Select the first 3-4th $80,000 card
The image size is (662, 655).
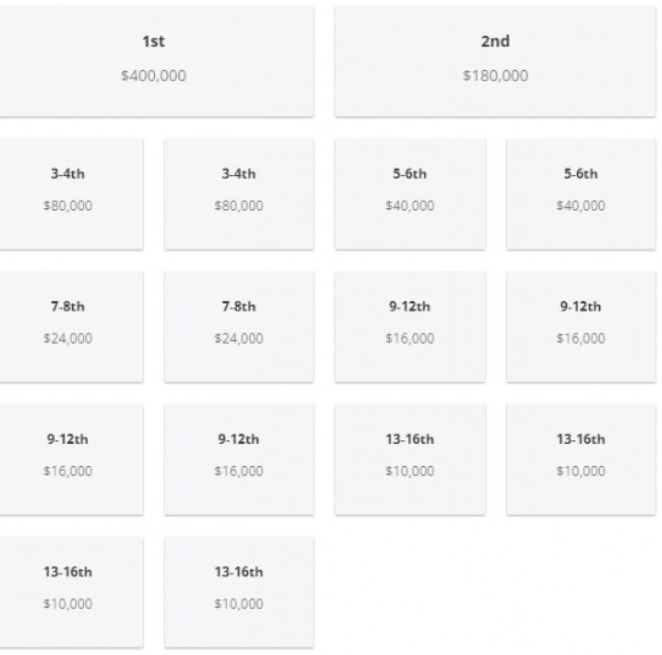click(x=71, y=194)
